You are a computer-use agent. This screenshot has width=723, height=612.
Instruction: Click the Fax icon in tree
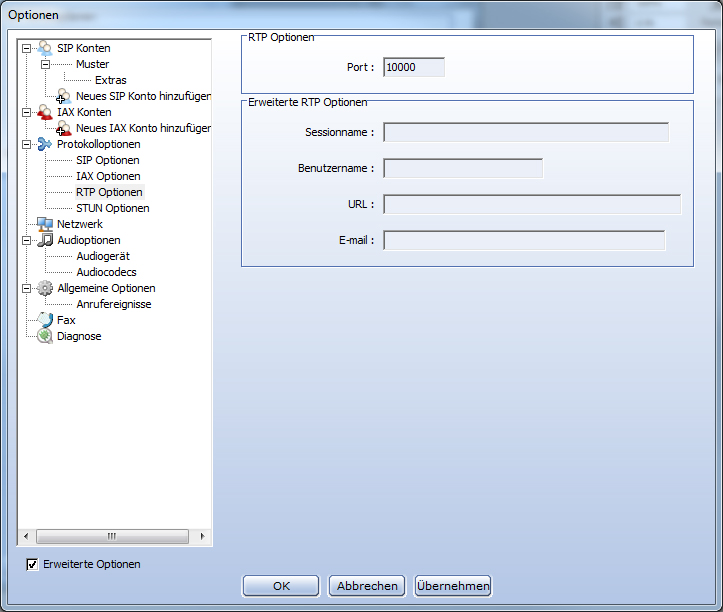45,320
